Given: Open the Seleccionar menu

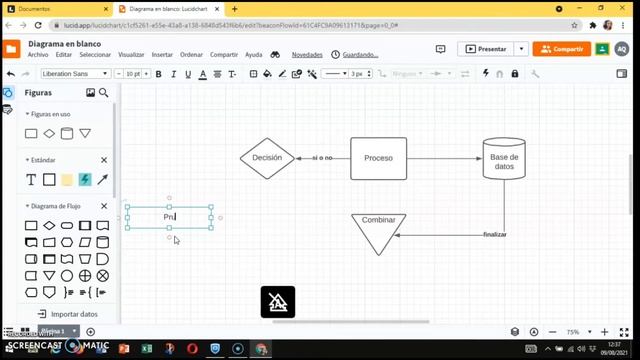Looking at the screenshot, I should coord(95,55).
